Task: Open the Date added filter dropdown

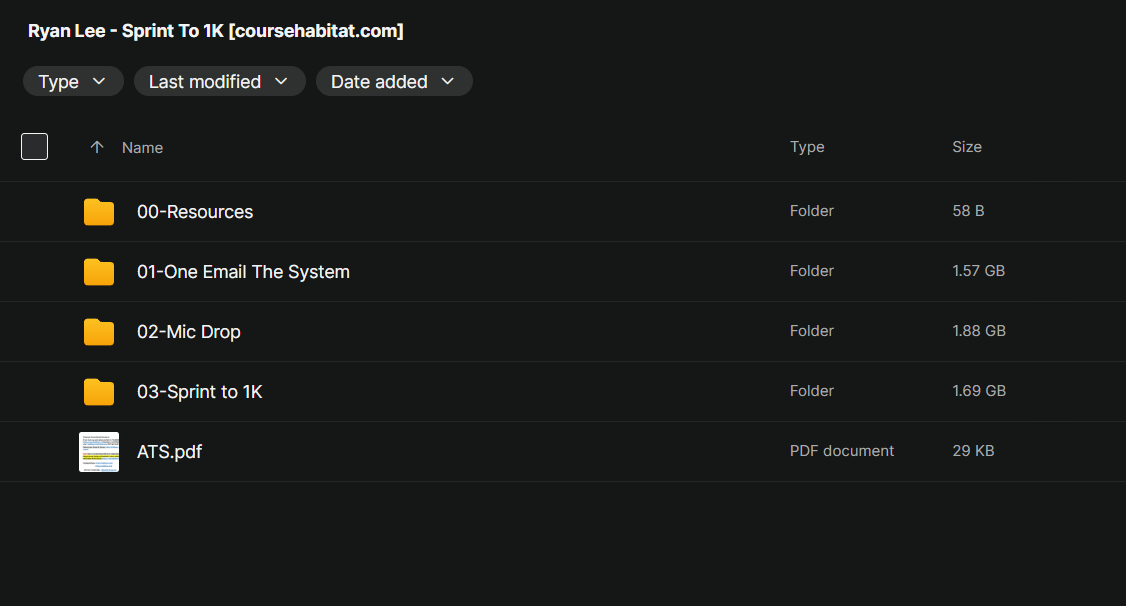Action: coord(394,82)
